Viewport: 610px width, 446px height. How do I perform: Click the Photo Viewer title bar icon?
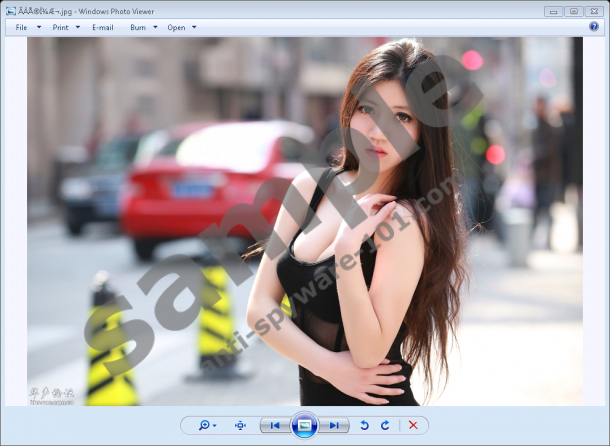(x=10, y=10)
